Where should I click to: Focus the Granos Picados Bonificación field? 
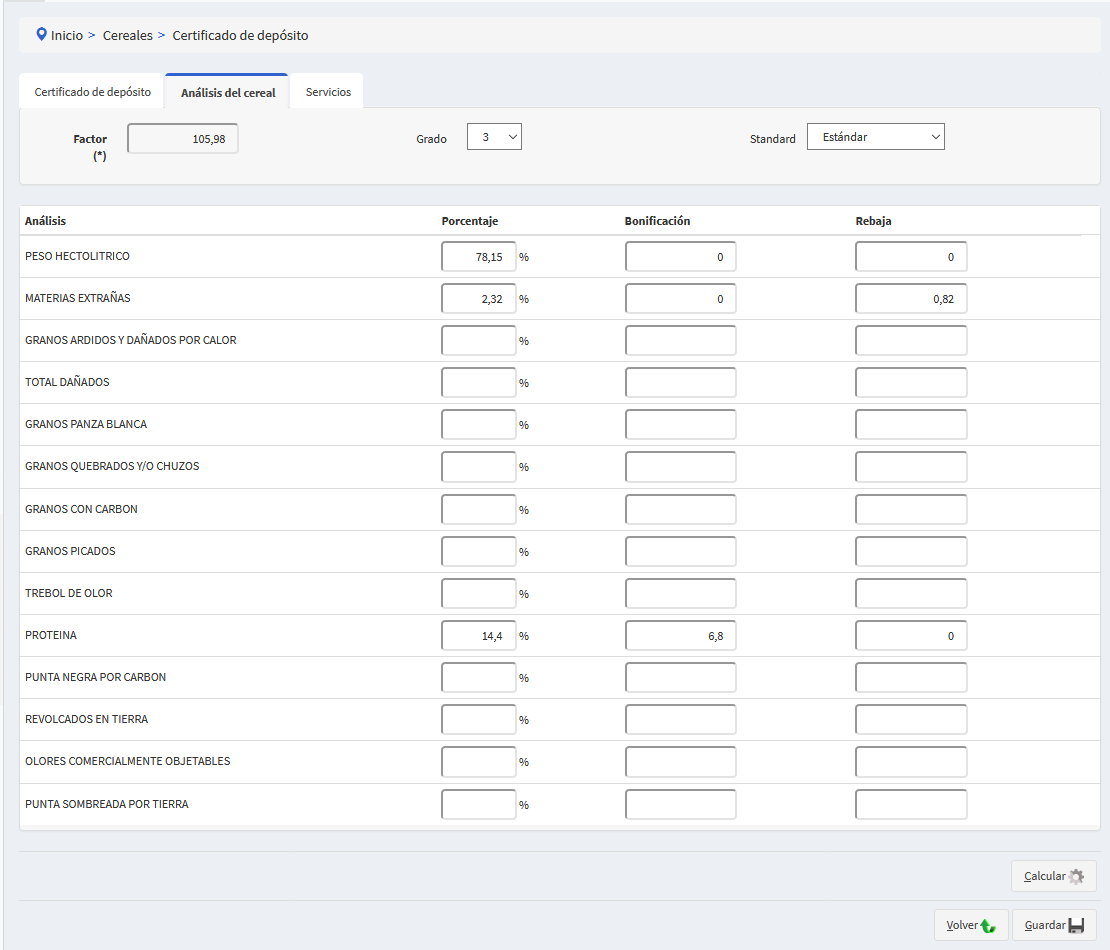[680, 552]
